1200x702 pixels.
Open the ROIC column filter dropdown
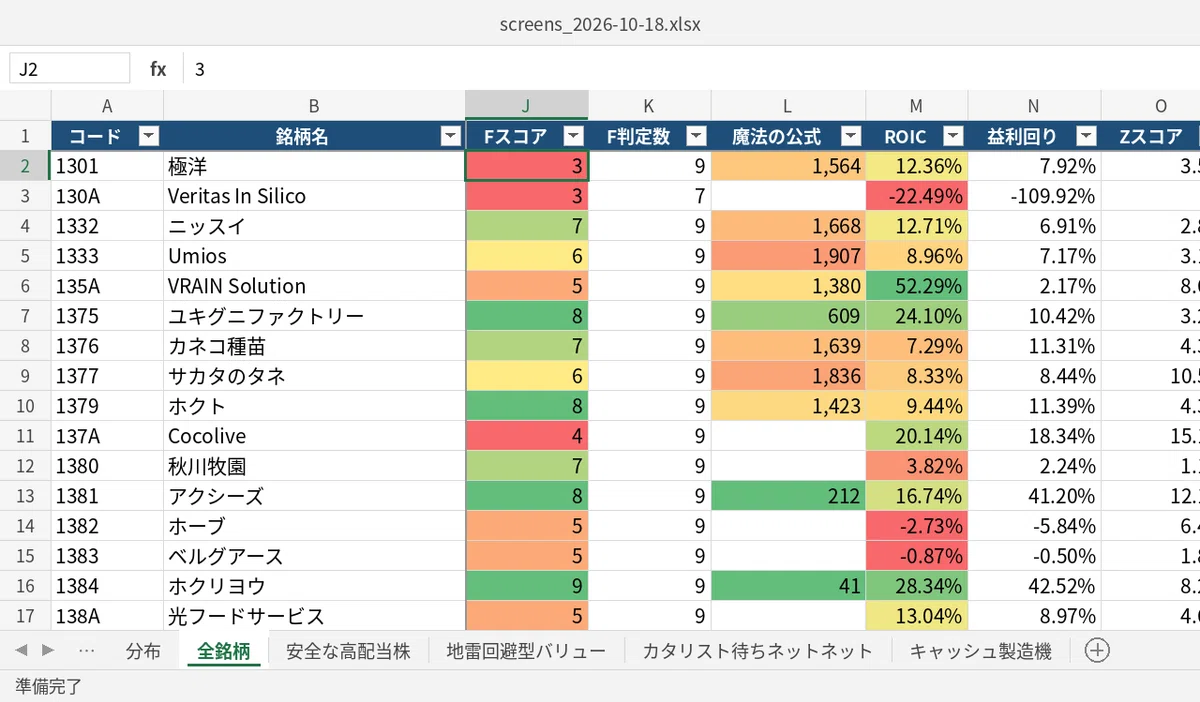953,137
